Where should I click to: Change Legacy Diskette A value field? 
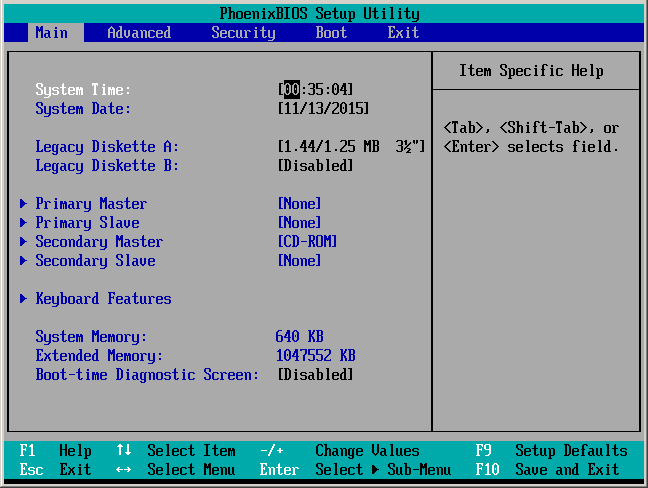point(351,146)
